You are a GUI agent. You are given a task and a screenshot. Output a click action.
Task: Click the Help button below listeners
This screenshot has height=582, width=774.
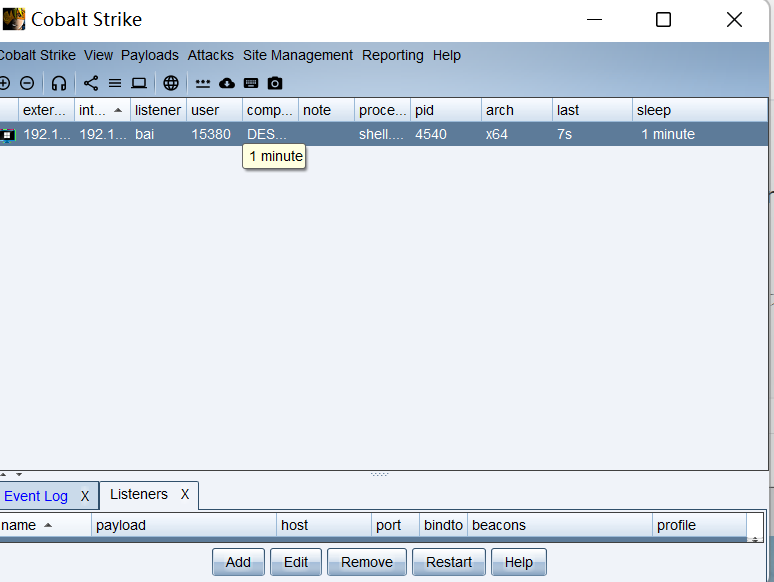coord(519,562)
